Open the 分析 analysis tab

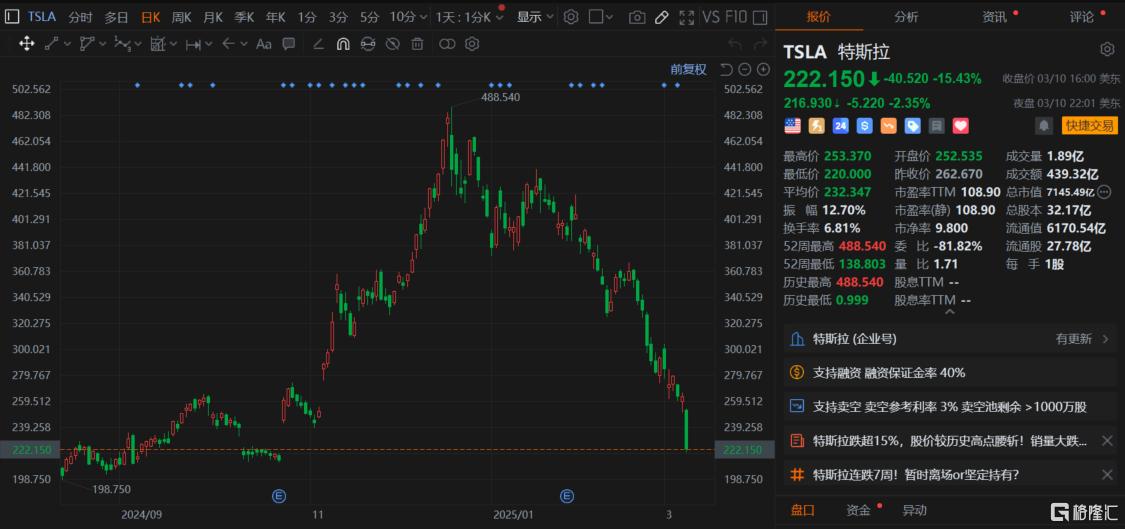click(x=905, y=17)
